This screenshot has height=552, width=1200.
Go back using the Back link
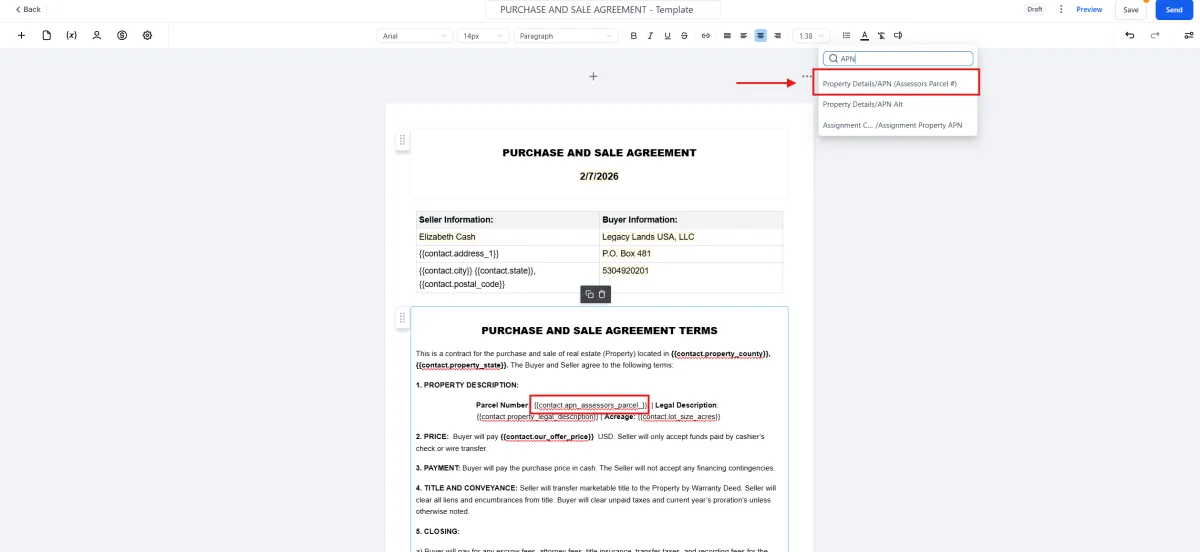pos(28,9)
